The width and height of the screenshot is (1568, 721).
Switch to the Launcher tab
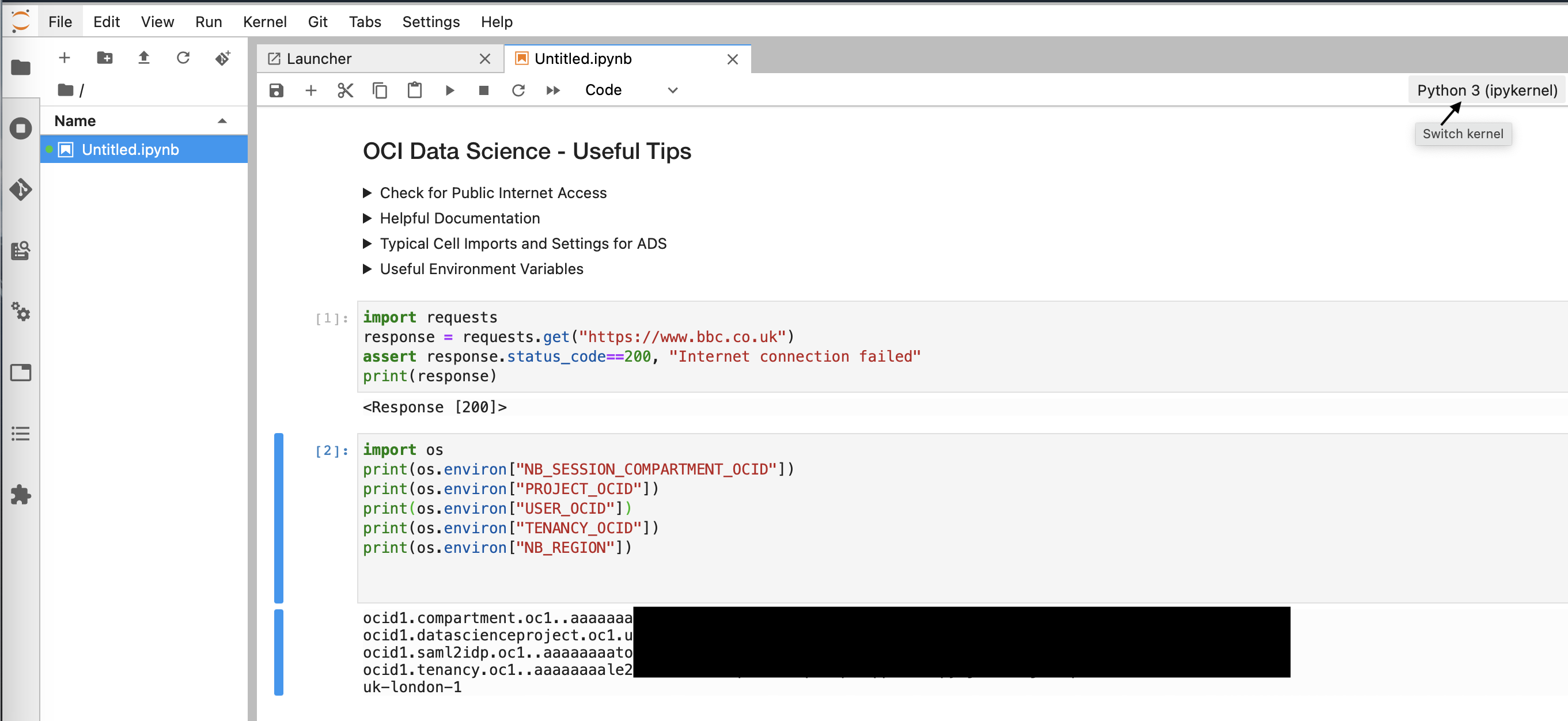319,58
